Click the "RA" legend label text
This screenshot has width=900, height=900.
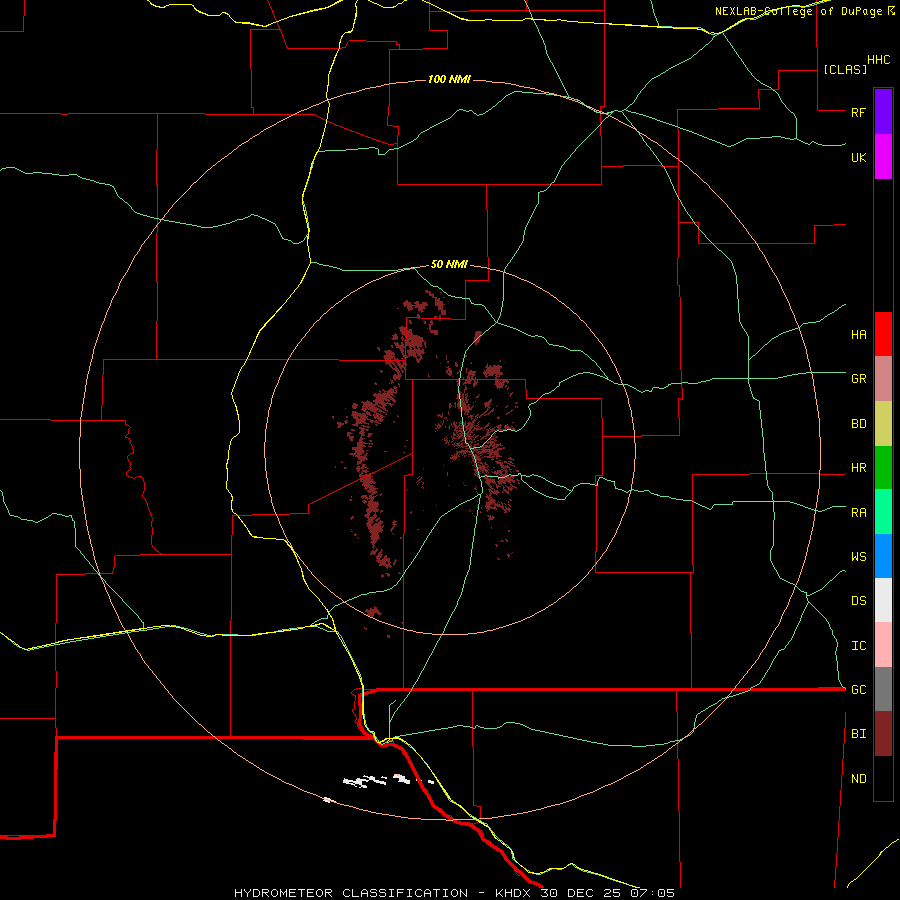pyautogui.click(x=858, y=512)
